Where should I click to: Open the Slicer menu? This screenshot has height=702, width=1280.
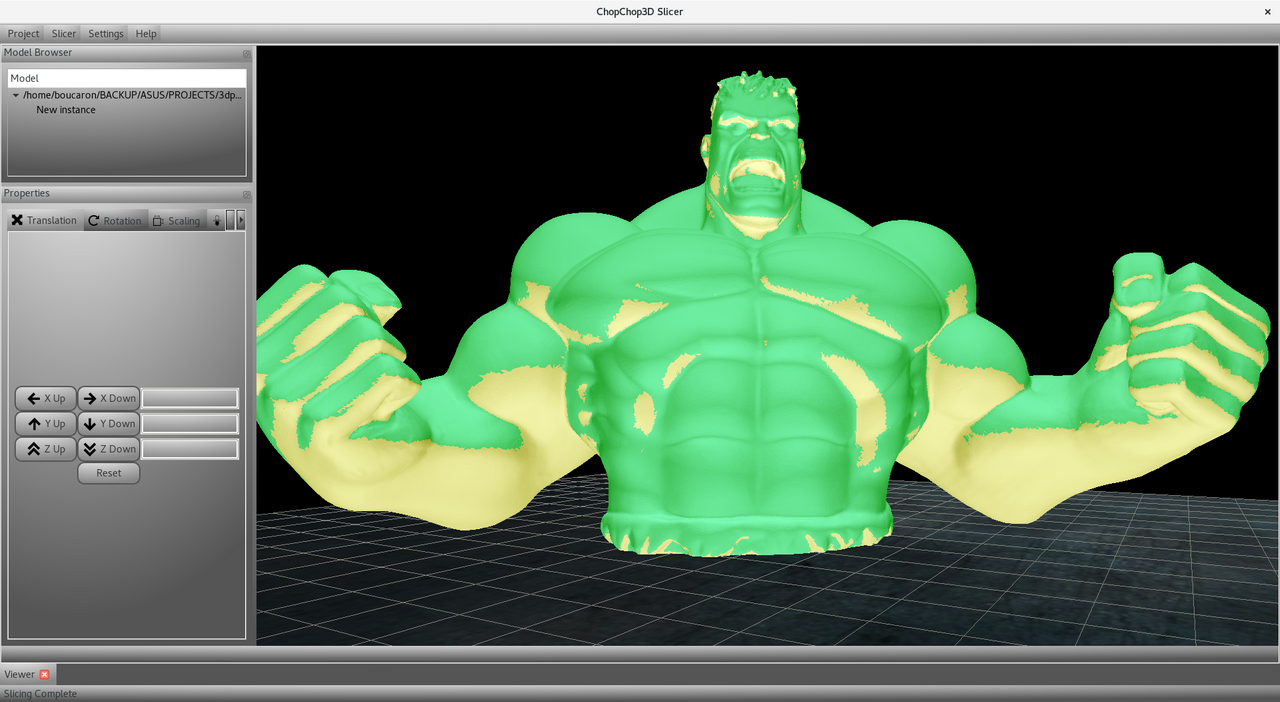64,33
